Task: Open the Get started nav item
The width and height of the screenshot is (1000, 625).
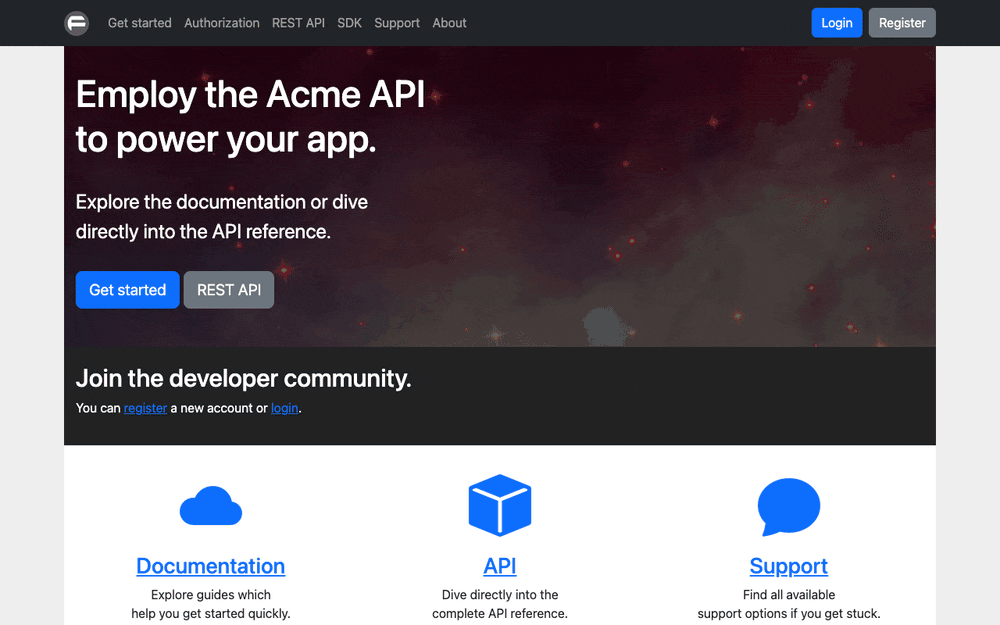Action: 140,23
